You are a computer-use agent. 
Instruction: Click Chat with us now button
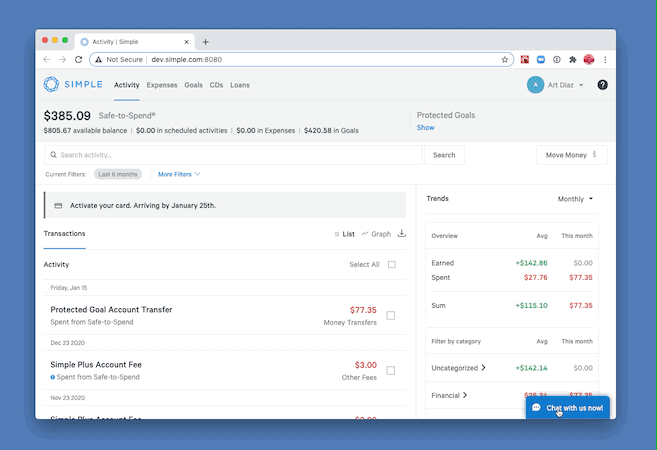[x=568, y=407]
